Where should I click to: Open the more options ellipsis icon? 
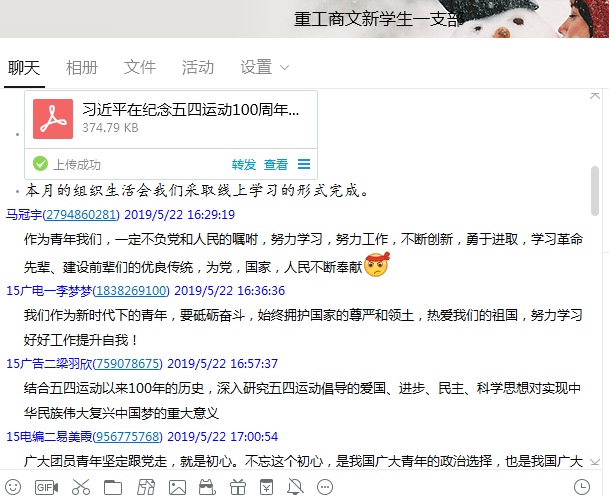point(325,487)
